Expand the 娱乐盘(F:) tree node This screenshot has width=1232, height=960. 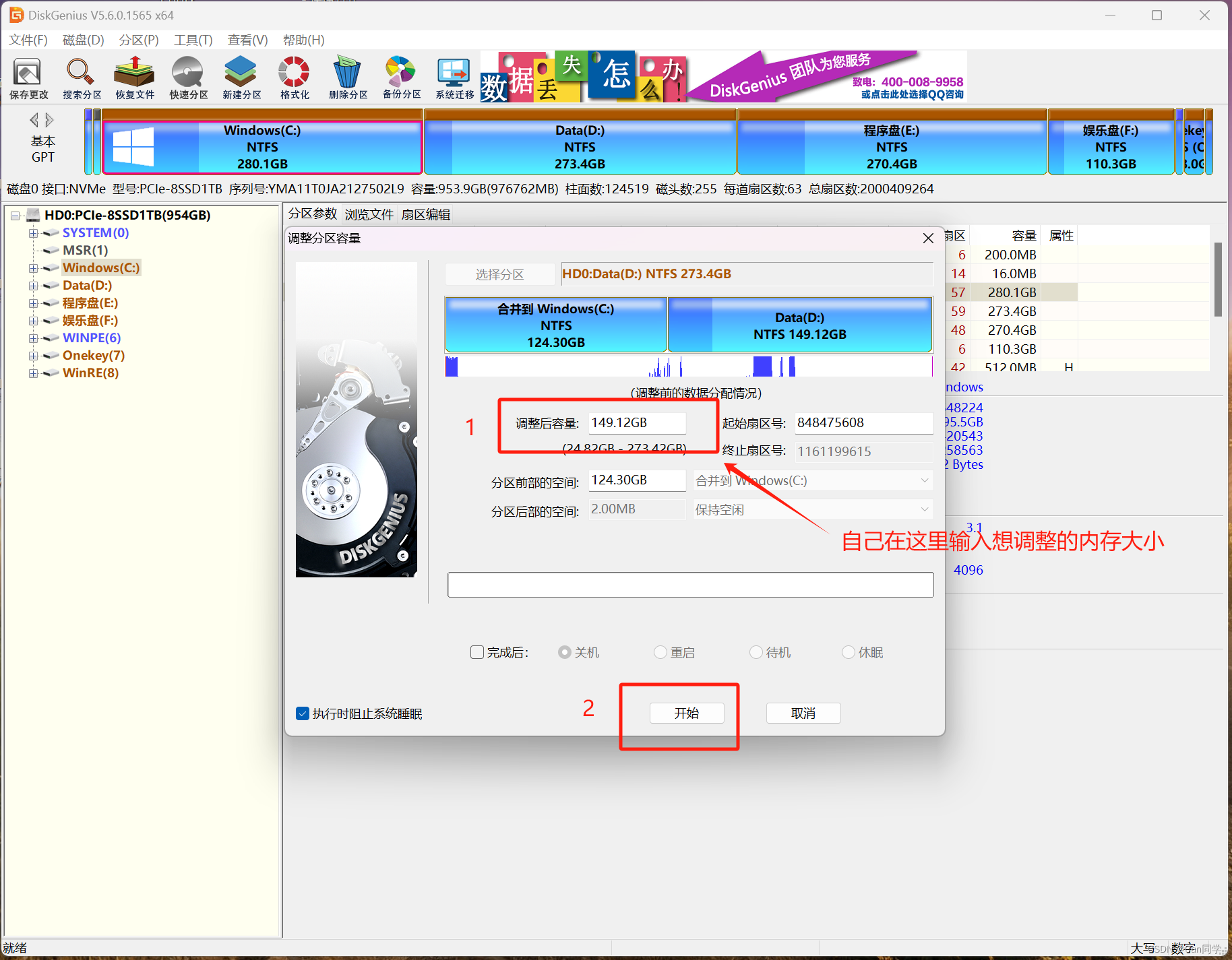pyautogui.click(x=33, y=321)
